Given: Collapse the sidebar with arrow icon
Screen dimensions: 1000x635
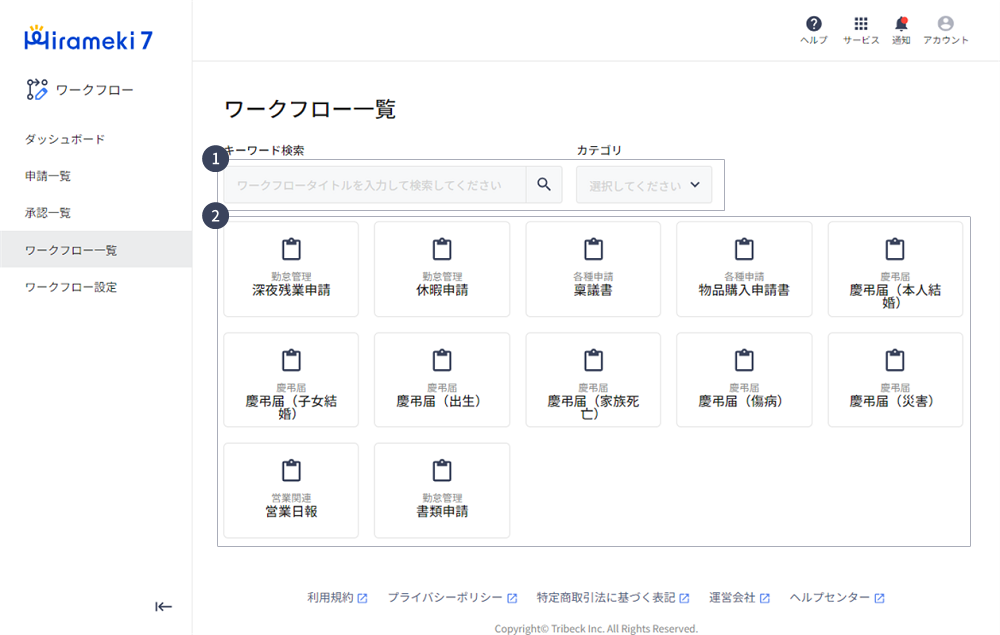Looking at the screenshot, I should click(163, 606).
